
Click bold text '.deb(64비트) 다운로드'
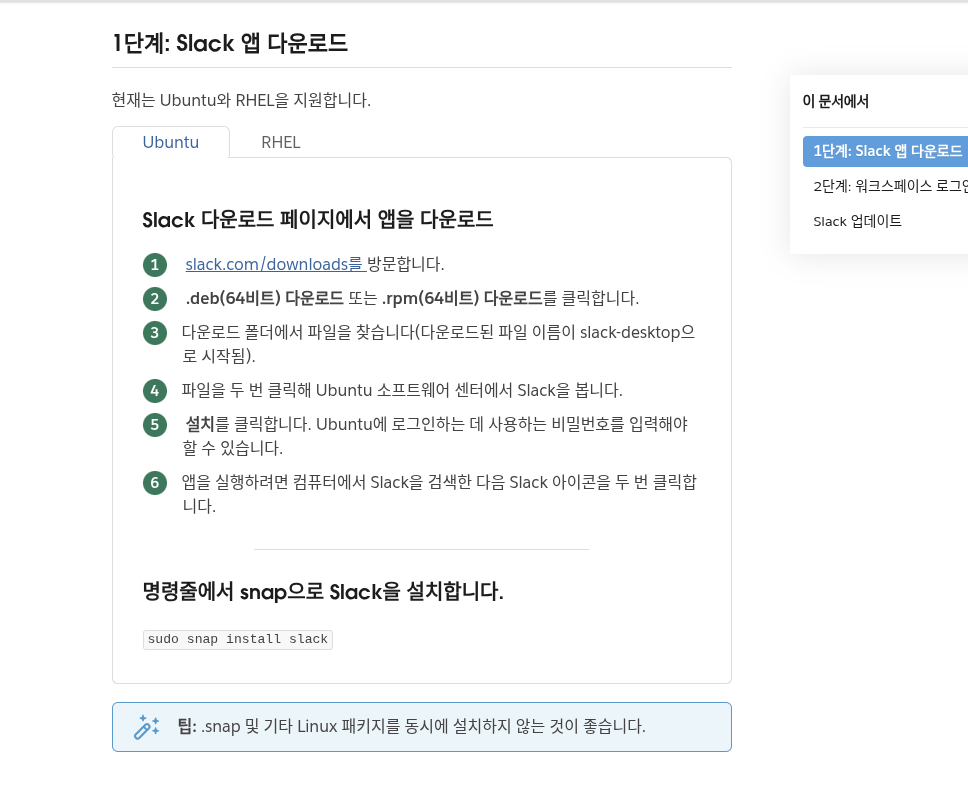(x=264, y=298)
